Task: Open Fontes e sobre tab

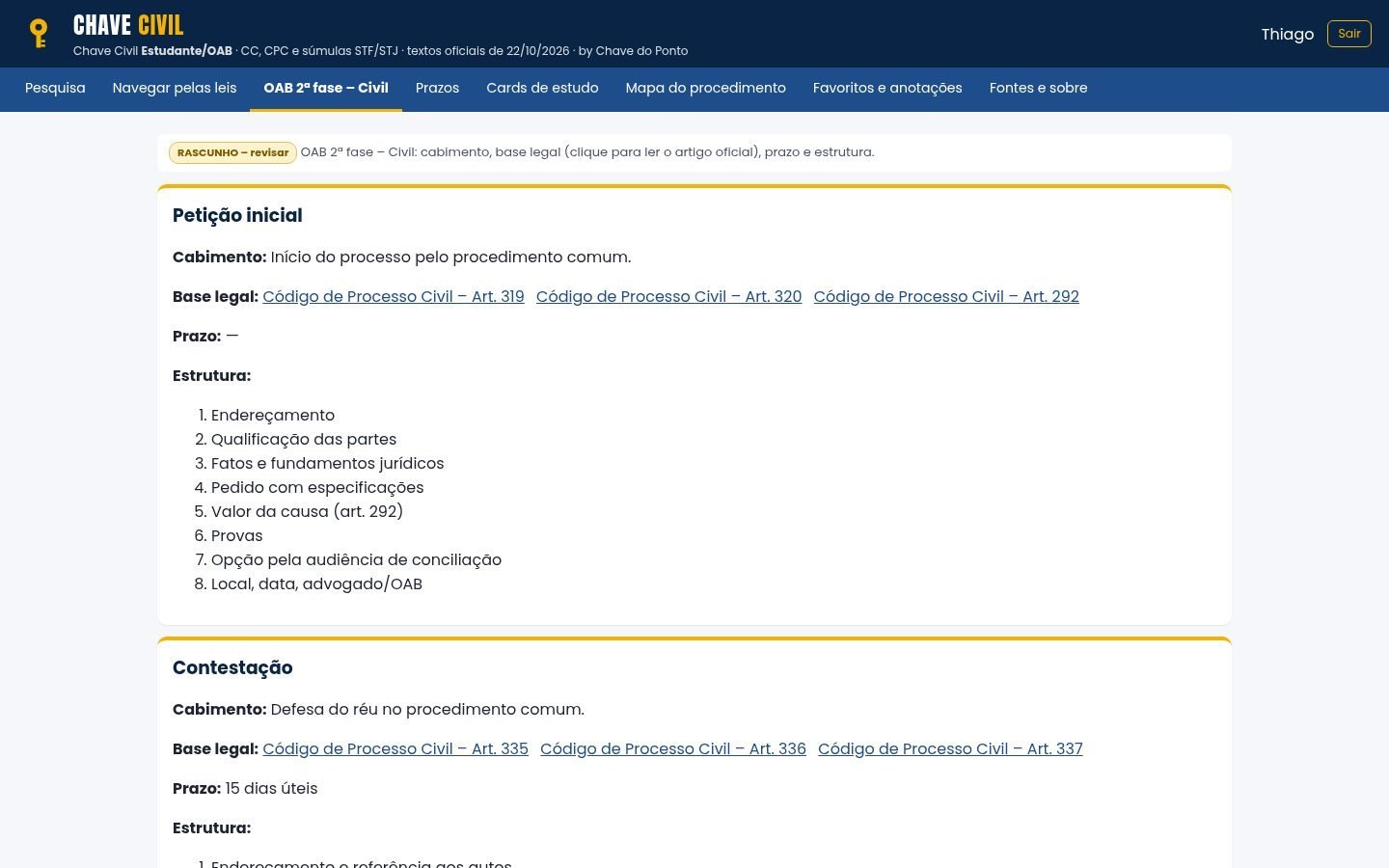Action: [1039, 88]
